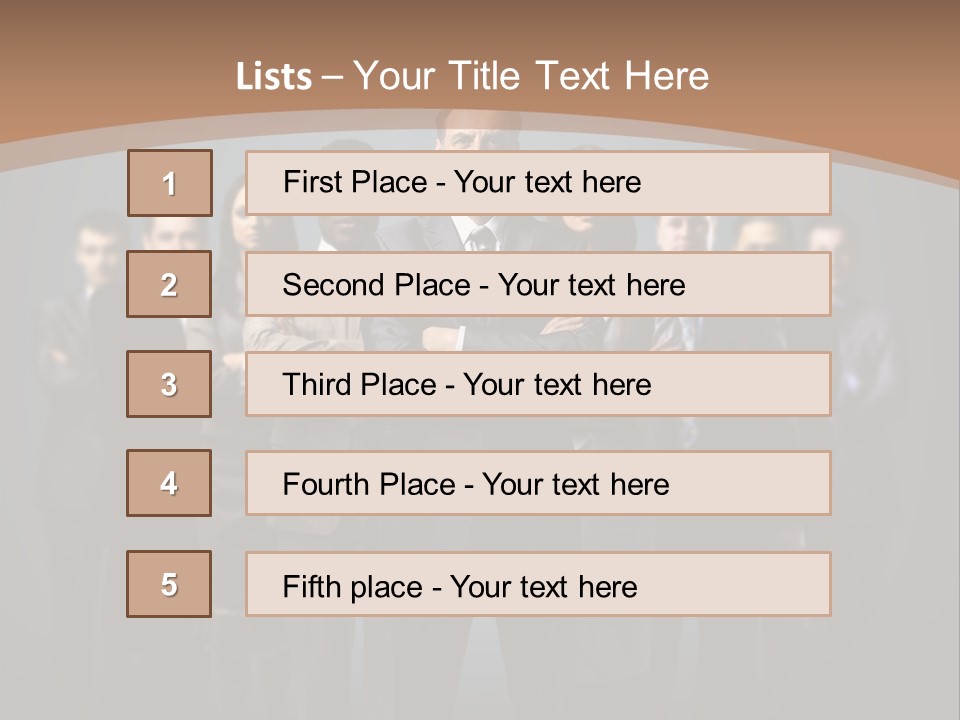The image size is (960, 720).
Task: Select the numbered box 2
Action: pyautogui.click(x=169, y=284)
